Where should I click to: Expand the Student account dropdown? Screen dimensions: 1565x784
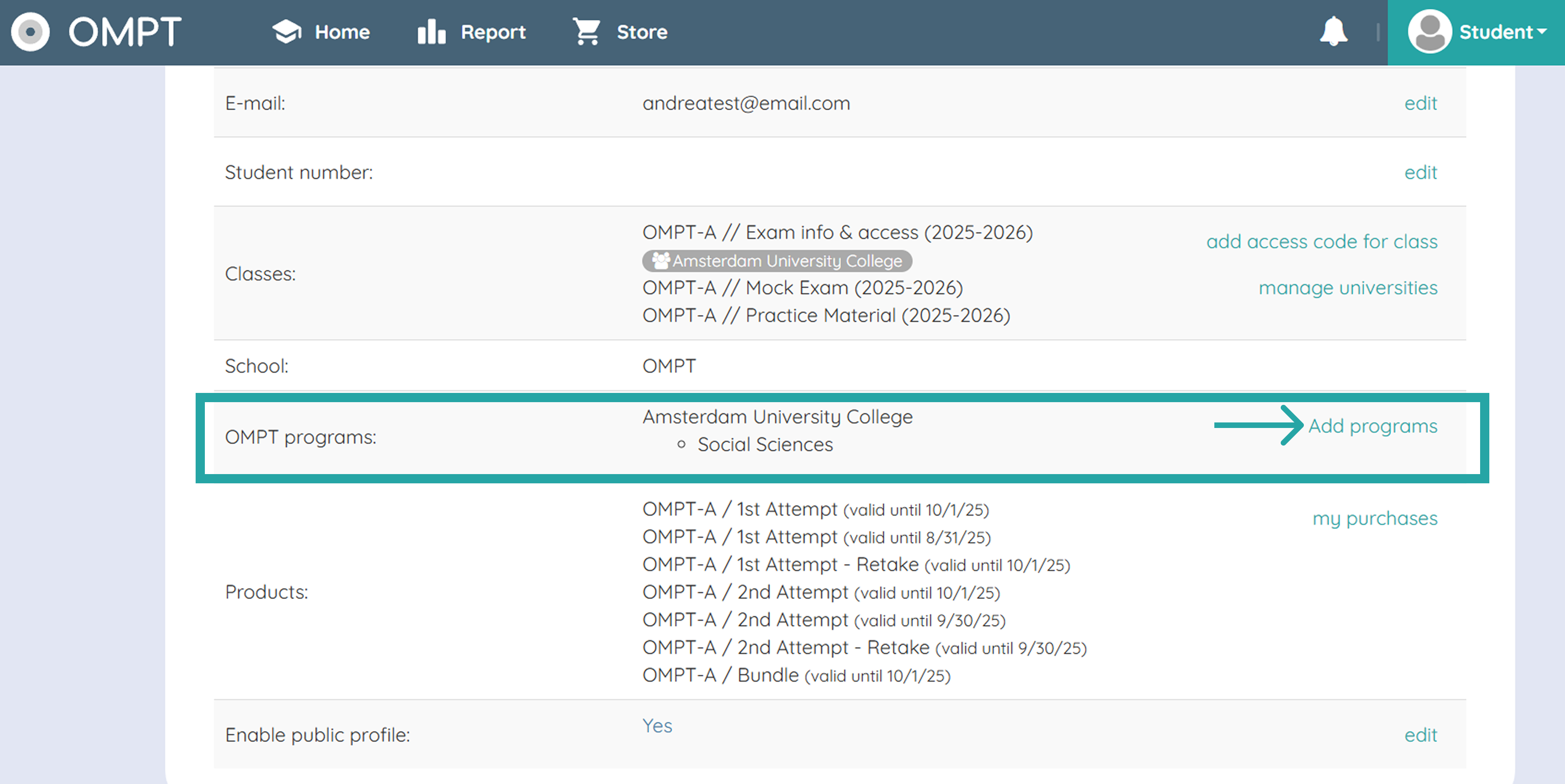[1502, 31]
